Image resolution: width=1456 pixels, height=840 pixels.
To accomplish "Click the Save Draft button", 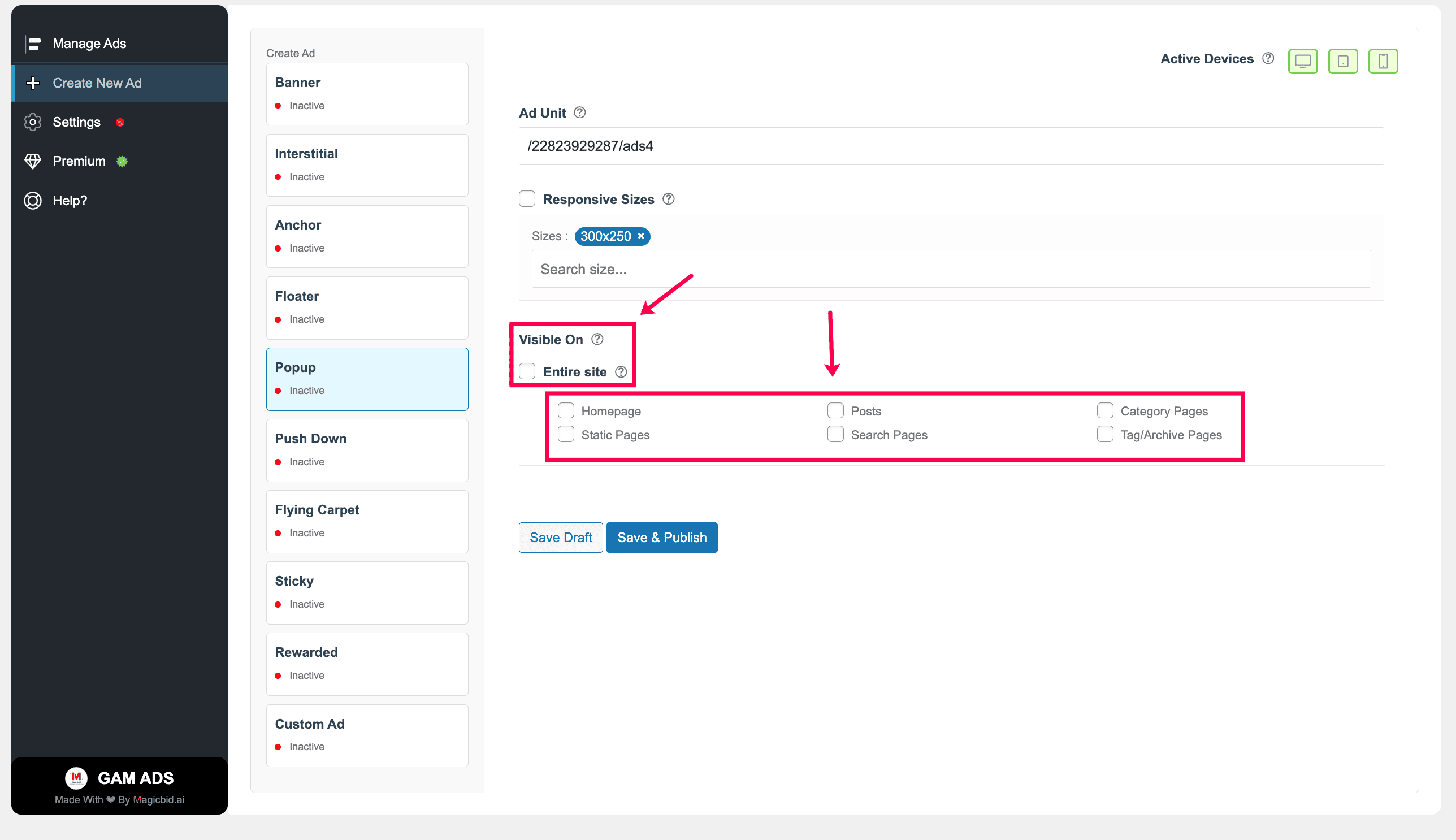I will [x=560, y=538].
